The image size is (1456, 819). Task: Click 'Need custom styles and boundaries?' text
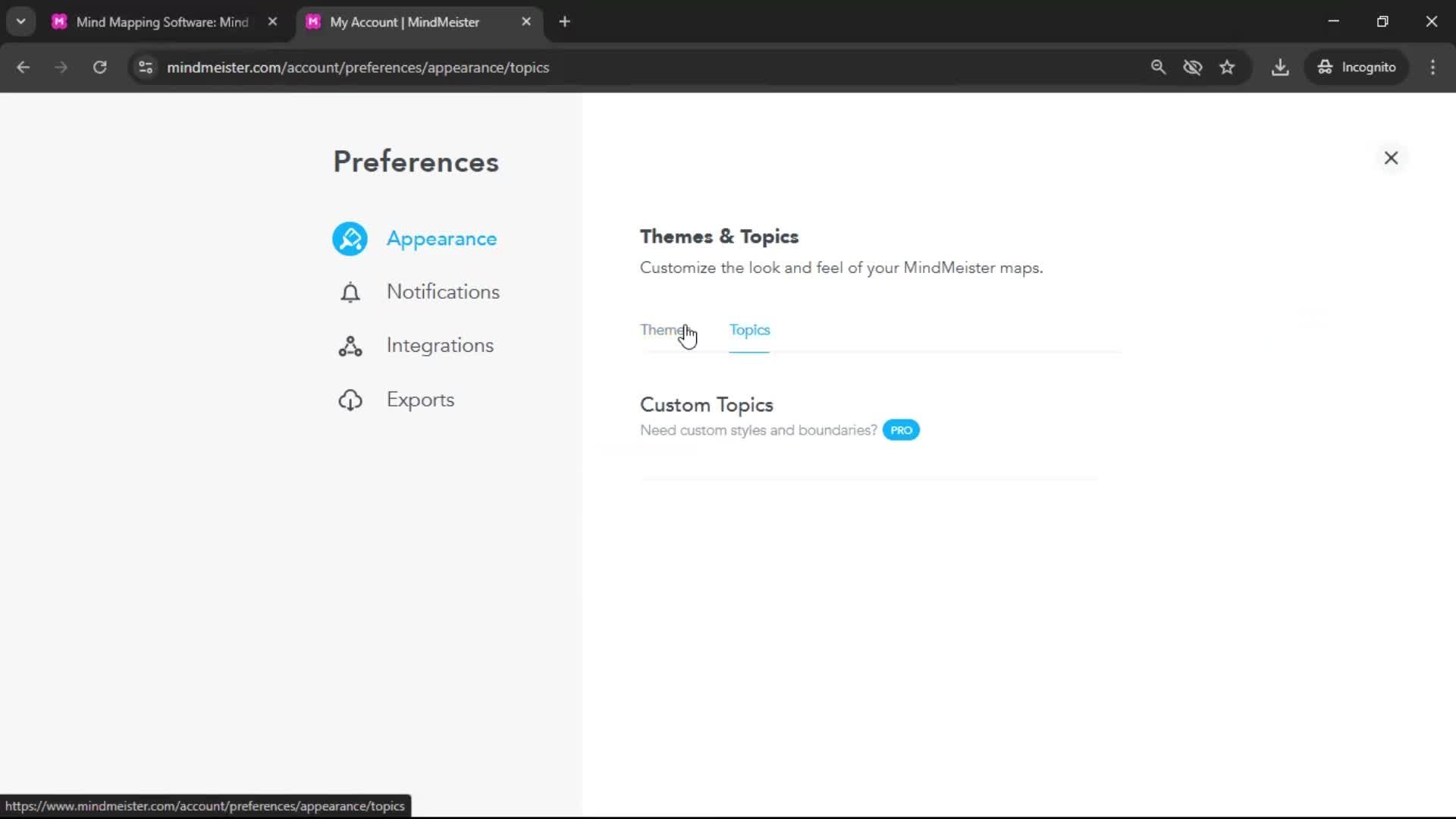point(758,430)
